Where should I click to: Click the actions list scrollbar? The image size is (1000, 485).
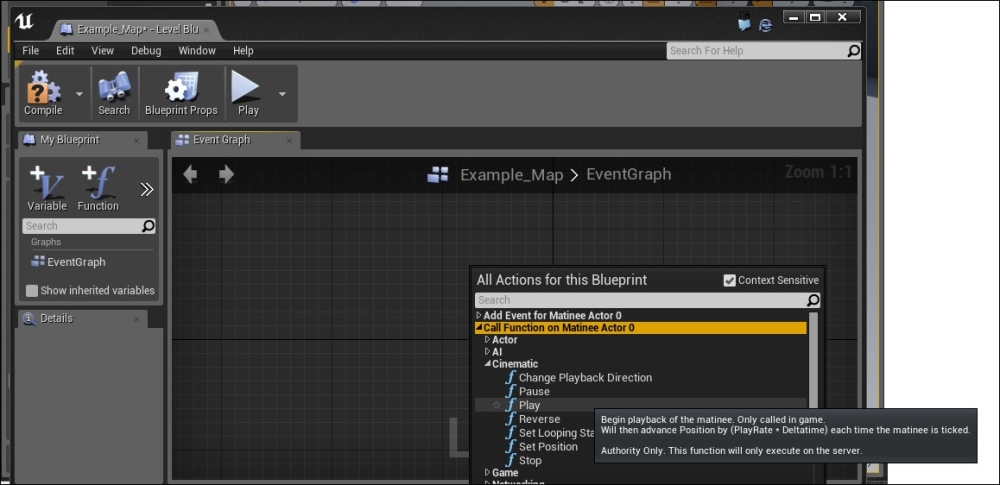813,361
